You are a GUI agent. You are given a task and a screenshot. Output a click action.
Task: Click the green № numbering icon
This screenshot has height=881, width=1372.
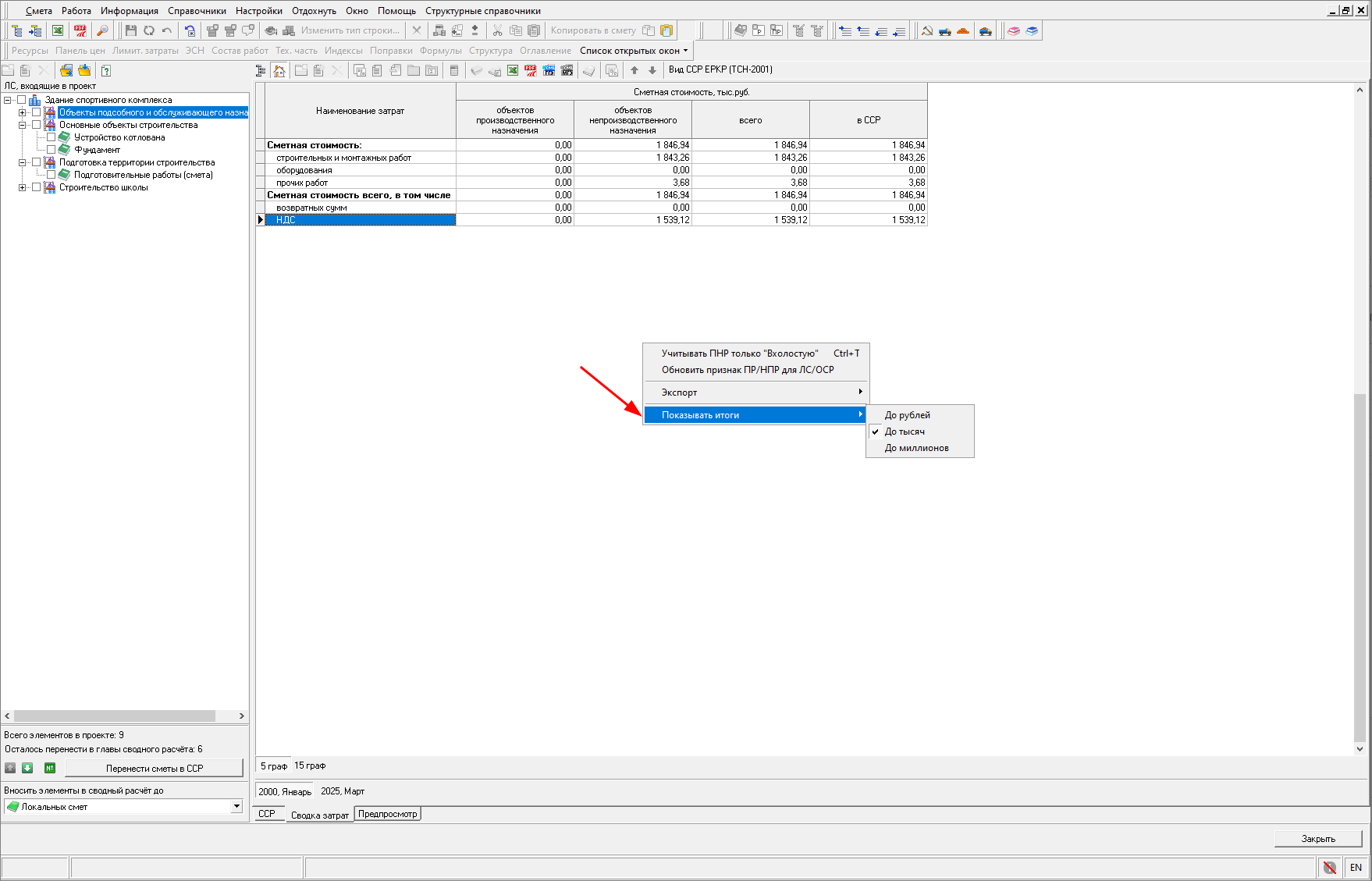click(x=50, y=768)
